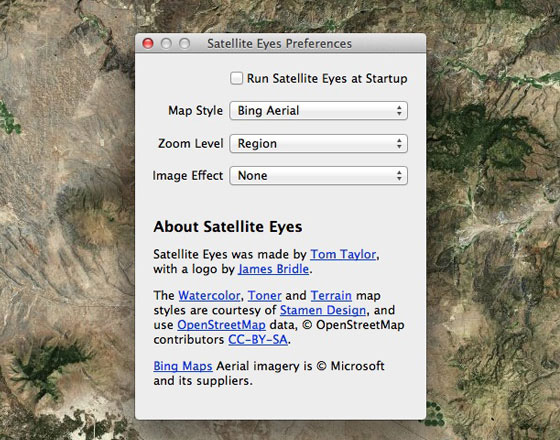Close the Satellite Eyes Preferences window
This screenshot has width=560, height=440.
[x=148, y=44]
